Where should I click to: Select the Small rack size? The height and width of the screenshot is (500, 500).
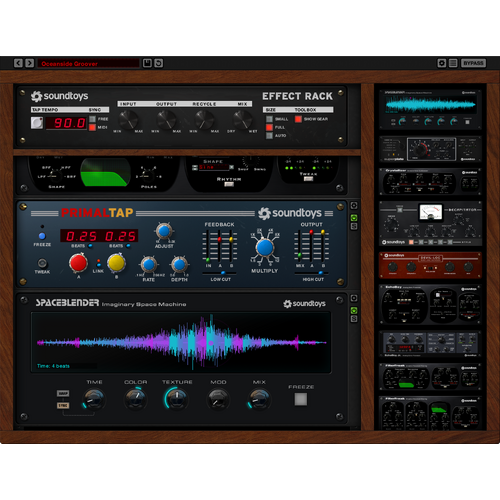[269, 119]
